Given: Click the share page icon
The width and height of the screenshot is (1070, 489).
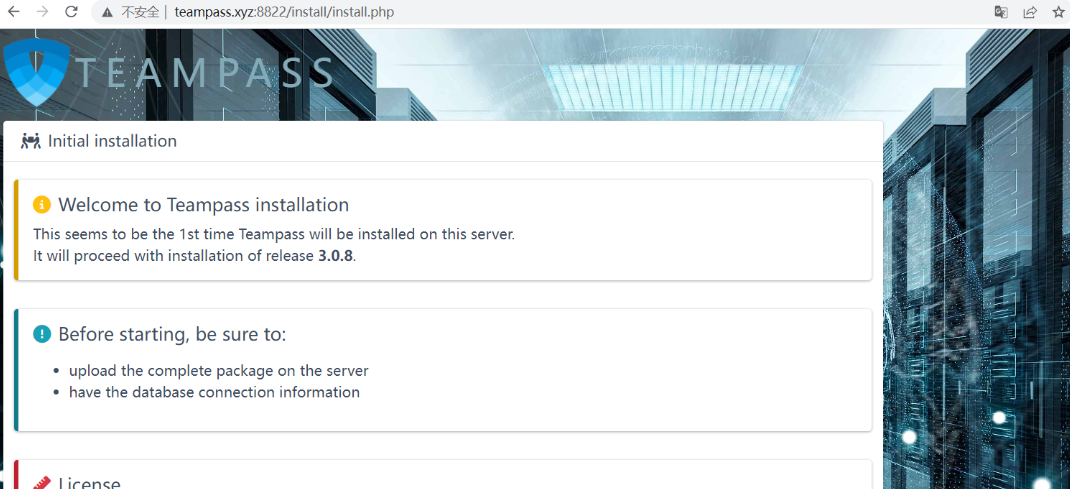Looking at the screenshot, I should [1030, 12].
